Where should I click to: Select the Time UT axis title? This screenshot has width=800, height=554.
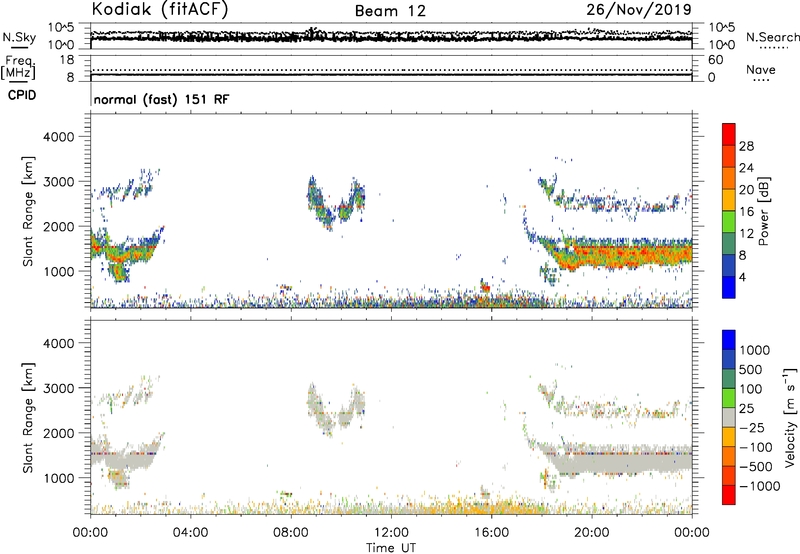pos(391,548)
